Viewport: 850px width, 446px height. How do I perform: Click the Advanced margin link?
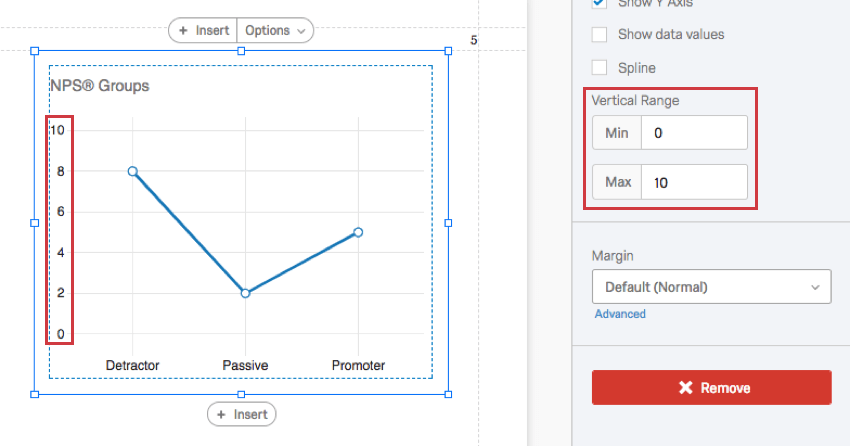620,314
